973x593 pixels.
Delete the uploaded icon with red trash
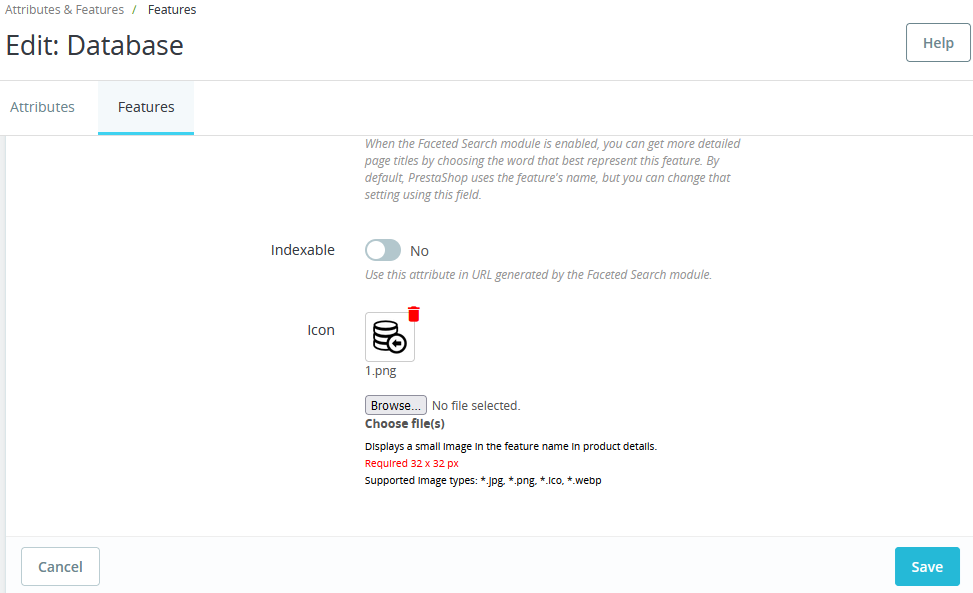coord(414,314)
